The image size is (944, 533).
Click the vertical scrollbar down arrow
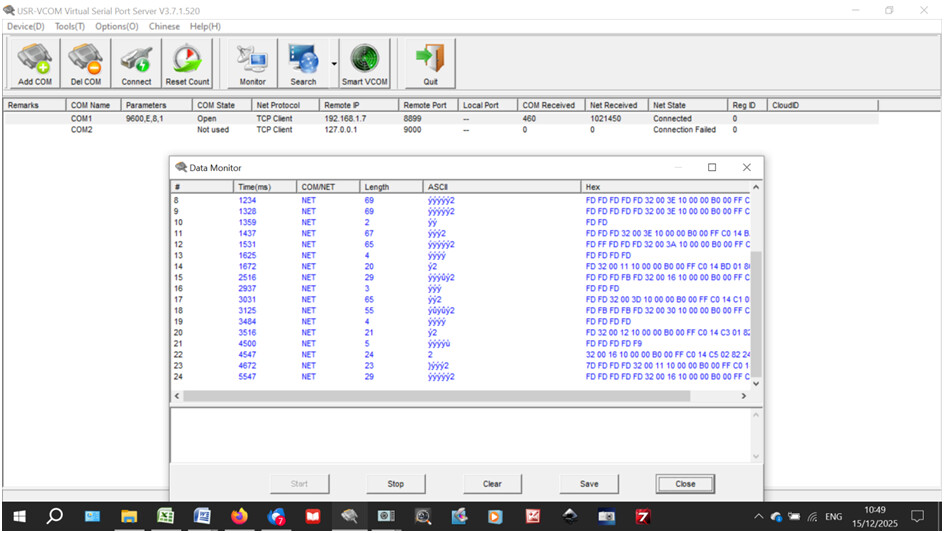tap(756, 383)
